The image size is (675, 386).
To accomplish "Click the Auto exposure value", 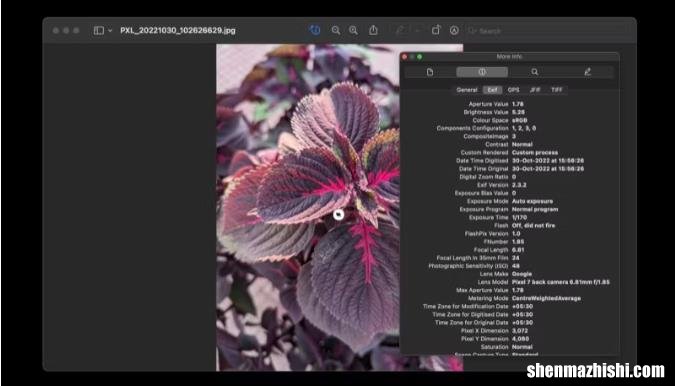I will 533,201.
